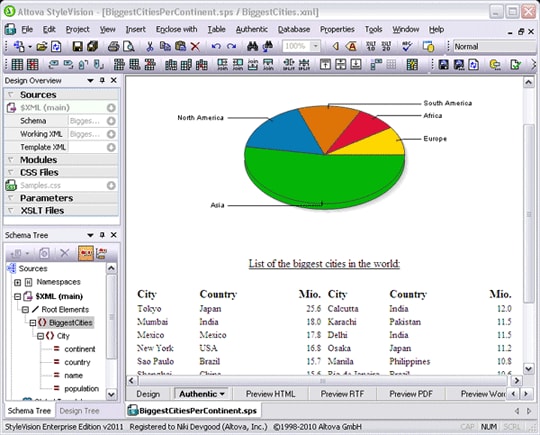Undo the last action

[x=216, y=46]
